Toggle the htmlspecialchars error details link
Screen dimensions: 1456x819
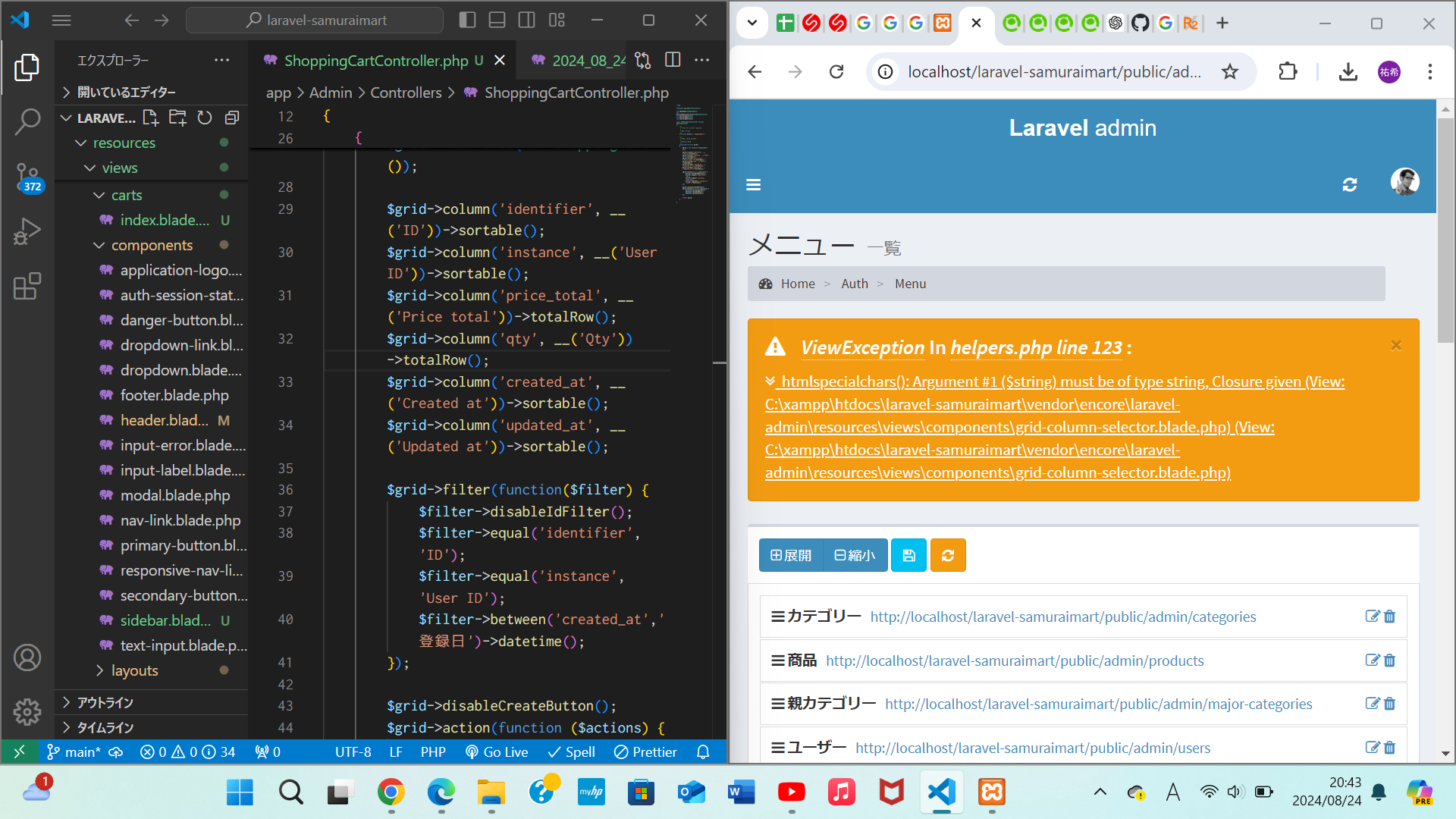pyautogui.click(x=1055, y=427)
